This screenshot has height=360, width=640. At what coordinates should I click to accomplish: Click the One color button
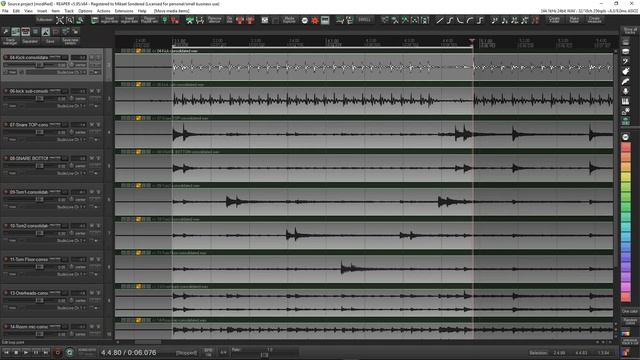pyautogui.click(x=630, y=311)
